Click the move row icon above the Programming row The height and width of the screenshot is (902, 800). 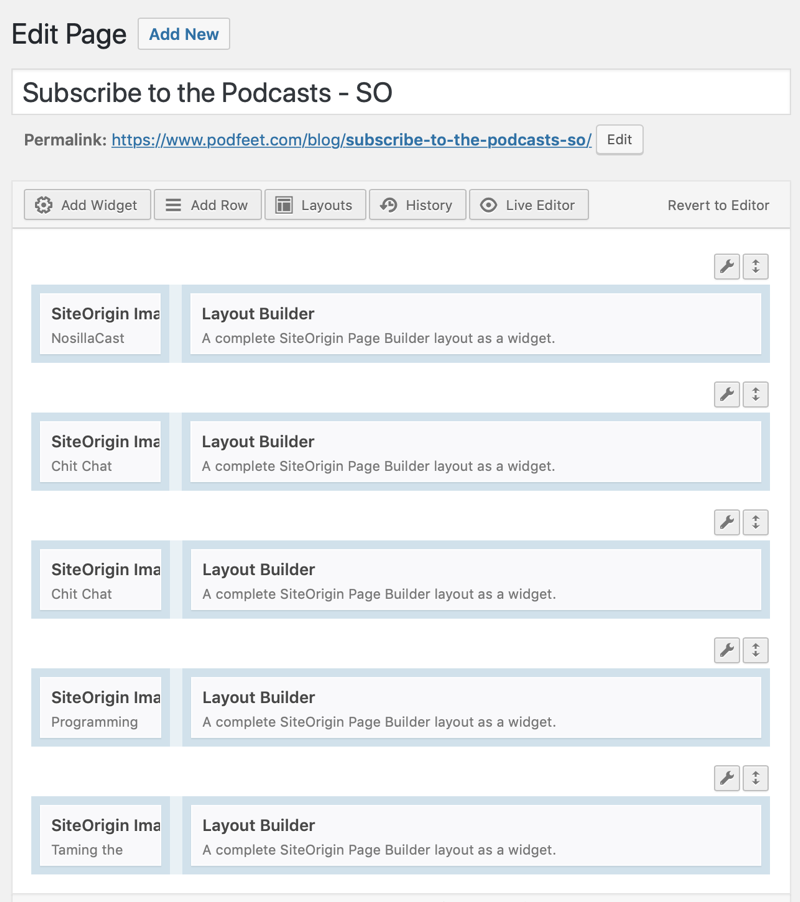(x=756, y=650)
